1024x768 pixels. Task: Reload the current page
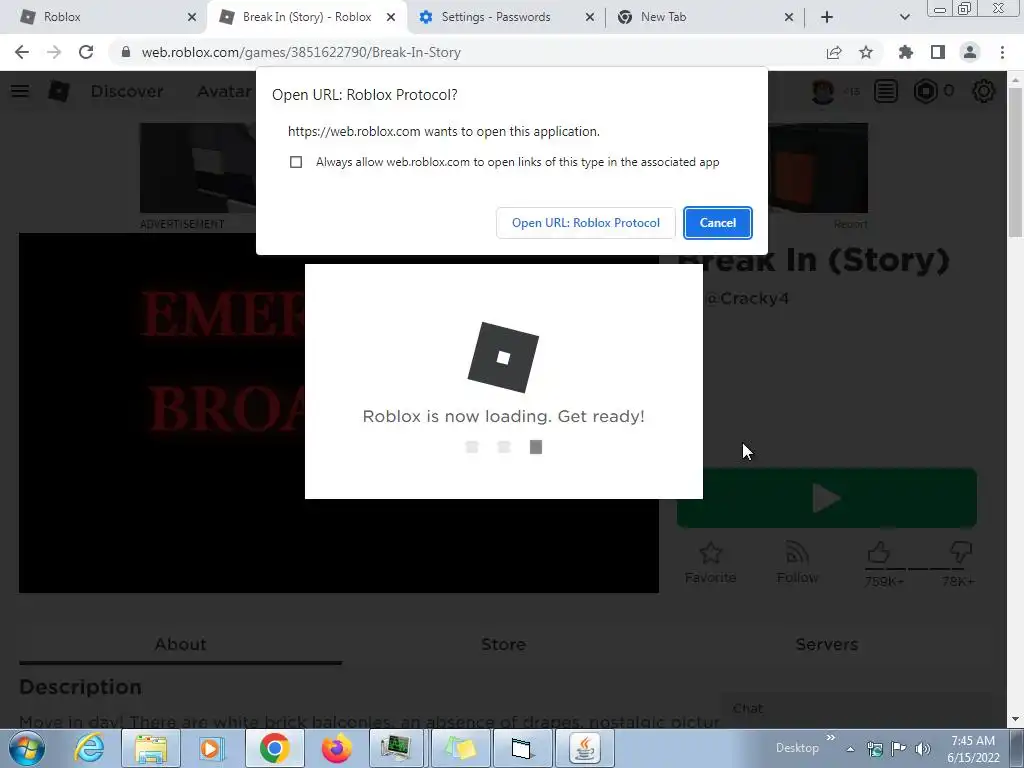[86, 52]
